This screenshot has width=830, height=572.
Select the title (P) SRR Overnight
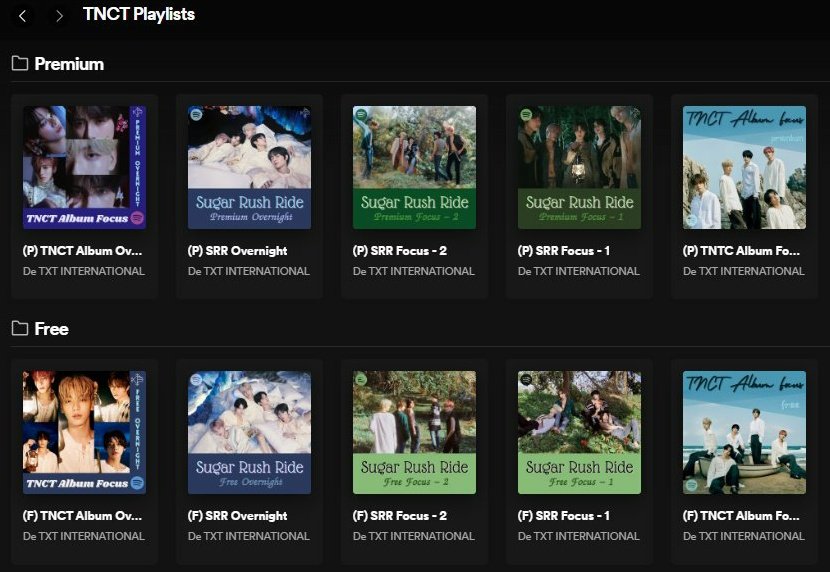point(237,251)
